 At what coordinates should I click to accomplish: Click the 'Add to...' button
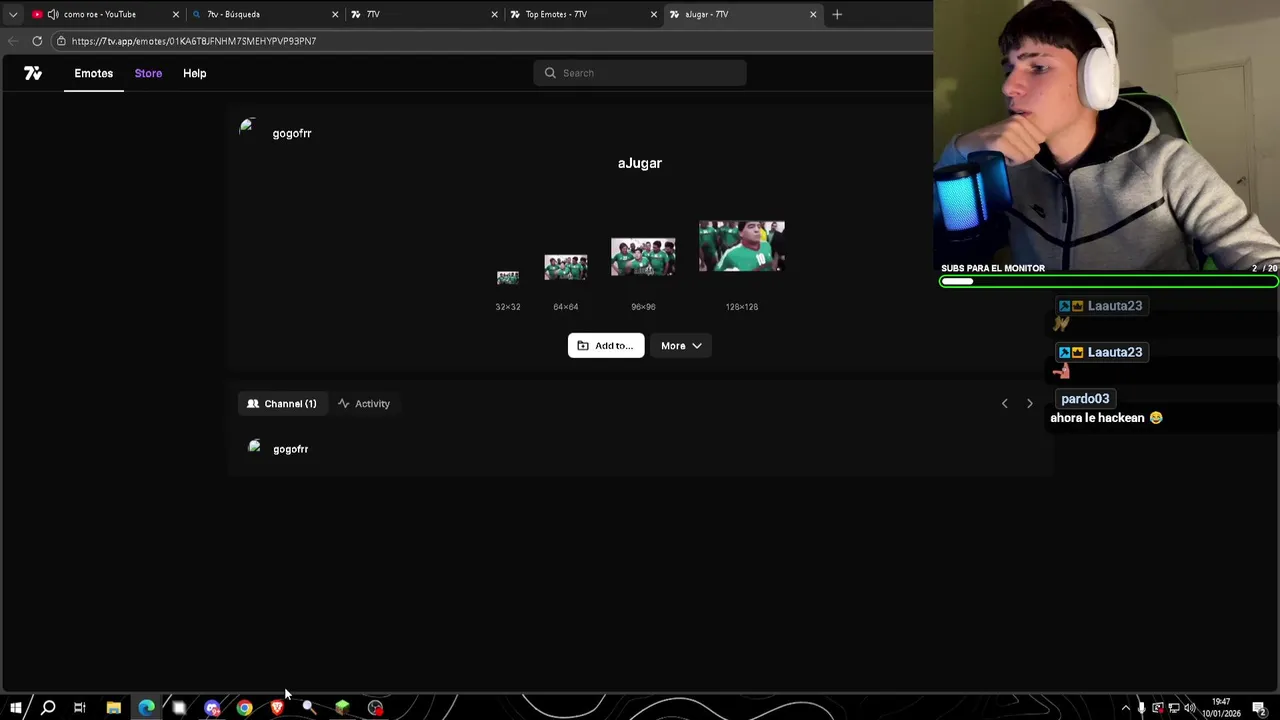(606, 346)
